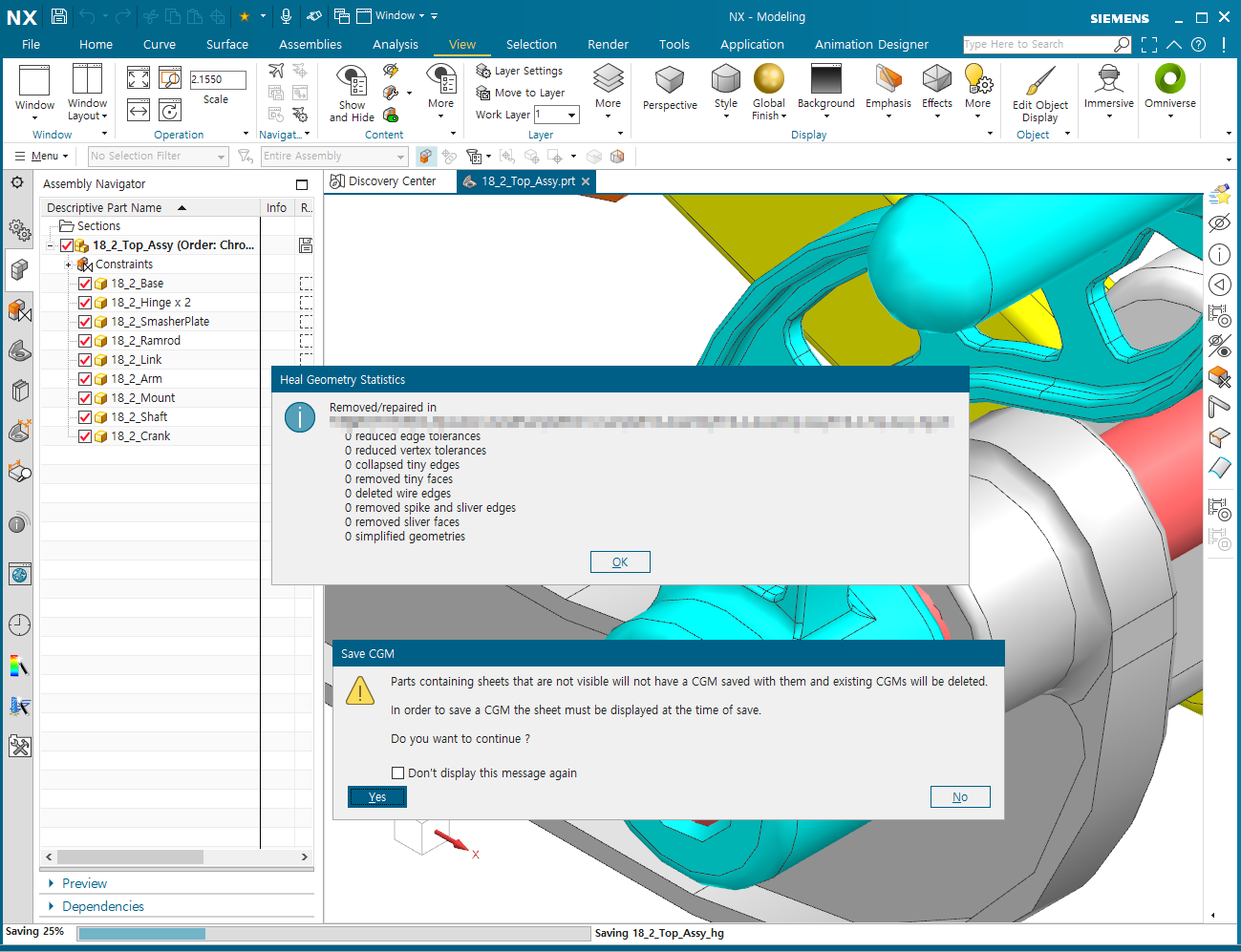The height and width of the screenshot is (952, 1241).
Task: Click the Window icon in ribbon
Action: 34,80
